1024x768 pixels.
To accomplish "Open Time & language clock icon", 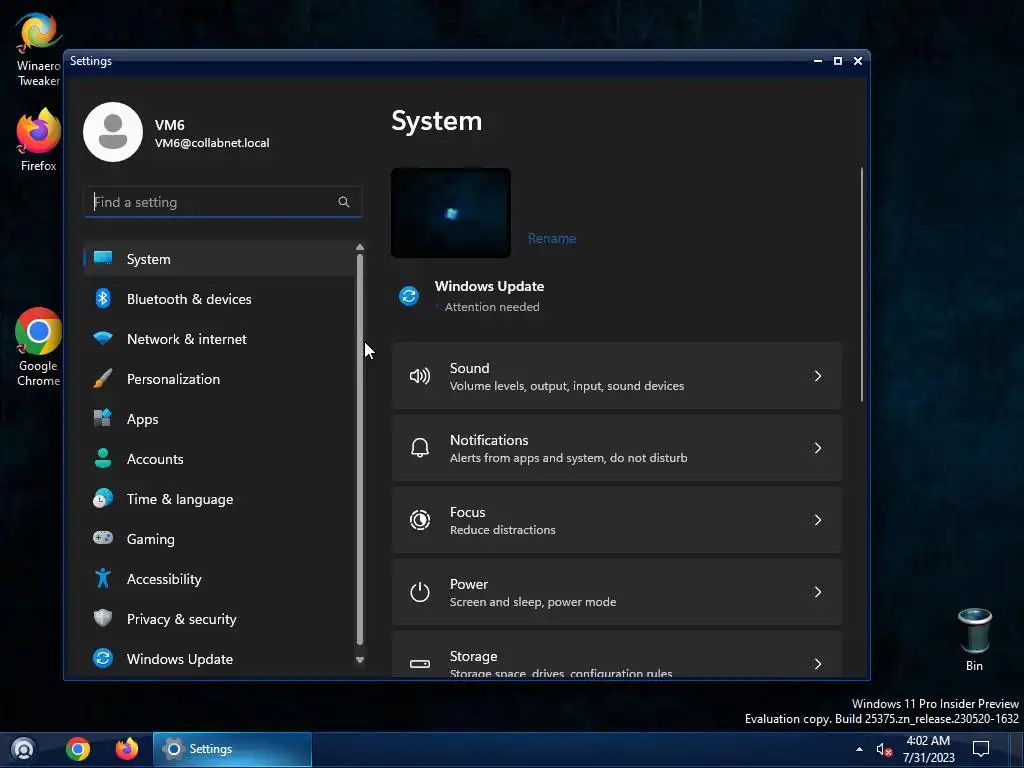I will tap(103, 498).
